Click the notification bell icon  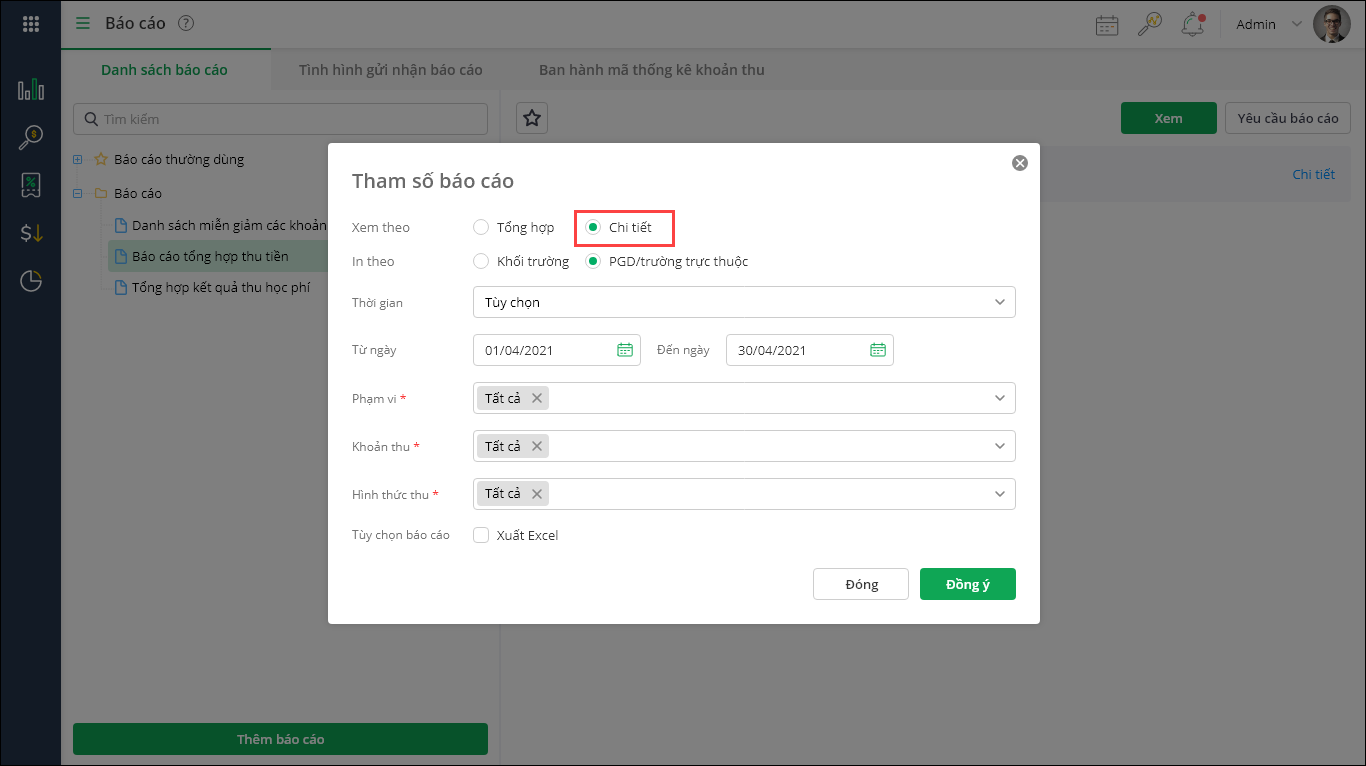pyautogui.click(x=1192, y=25)
